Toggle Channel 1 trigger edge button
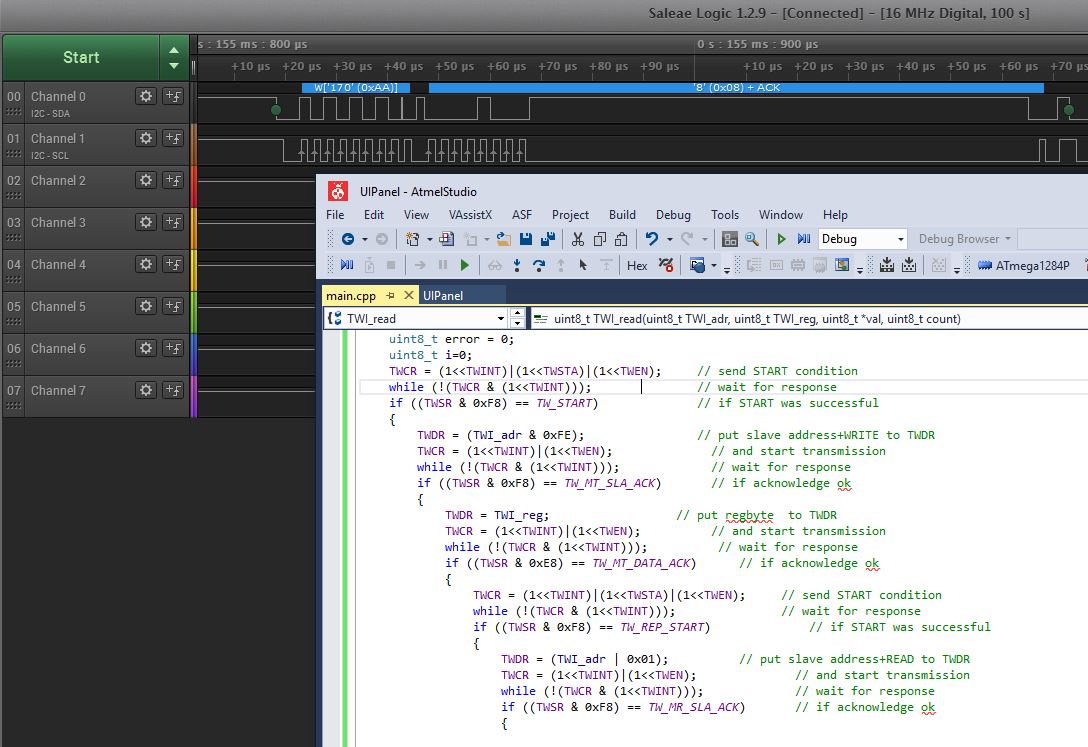 click(173, 138)
